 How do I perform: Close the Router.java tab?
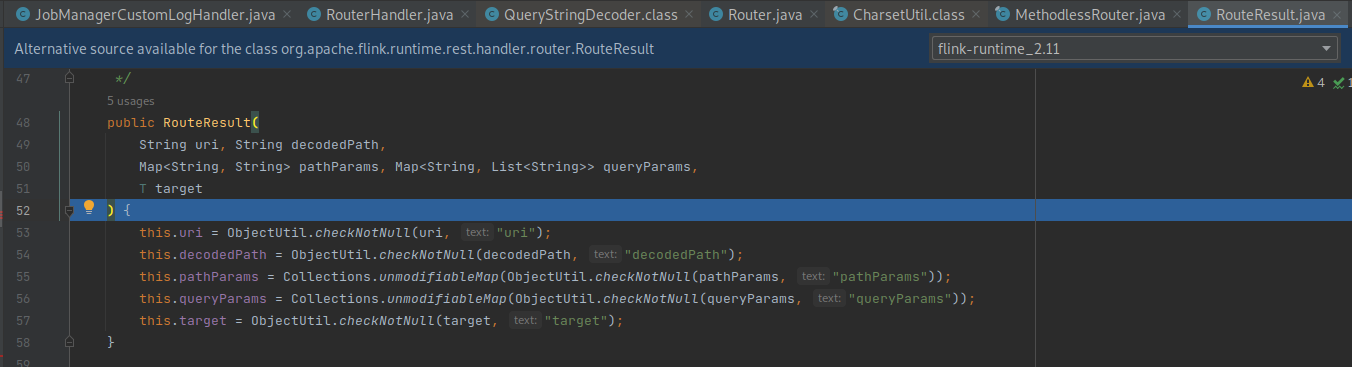813,15
